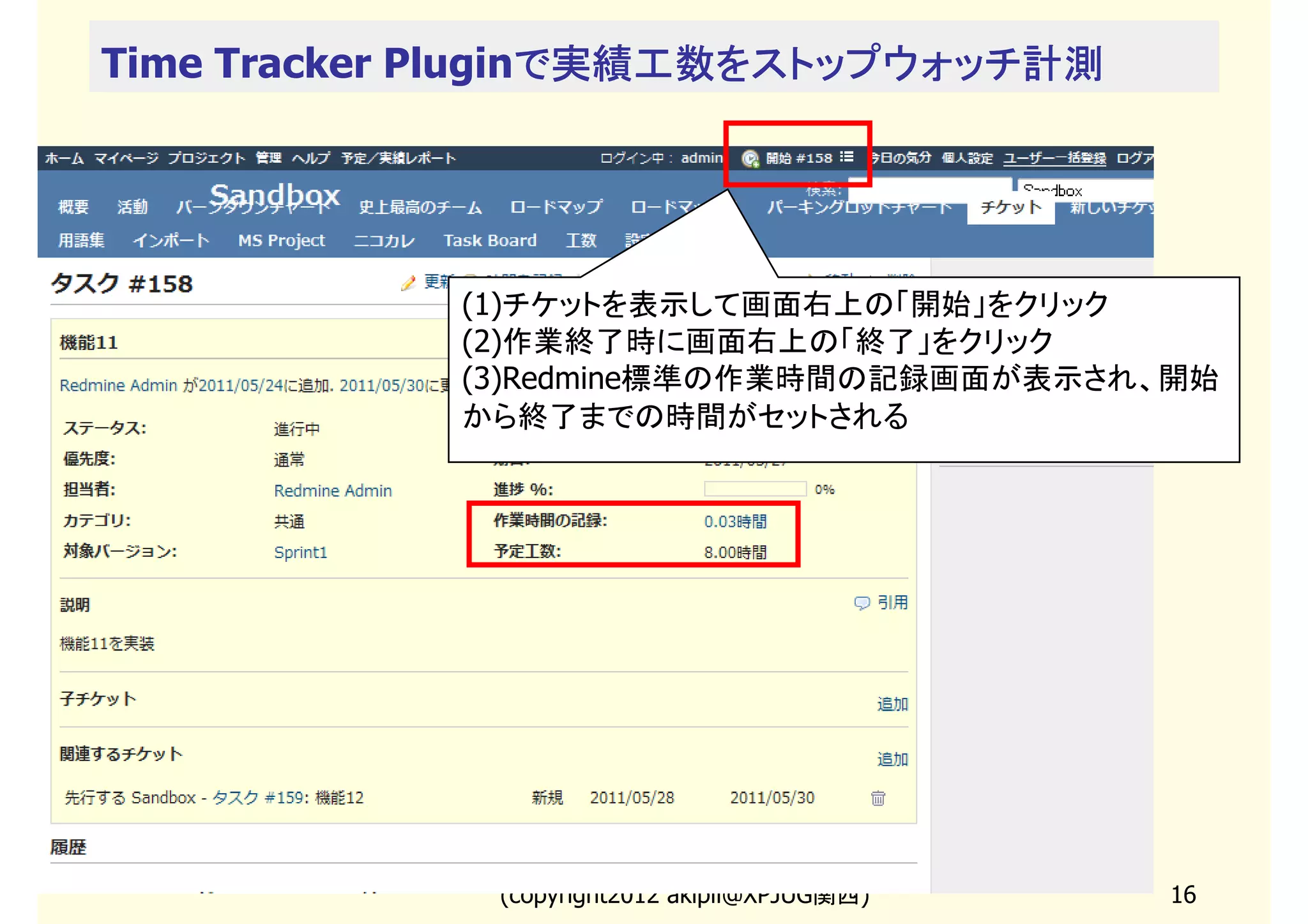
Task: Click the time tracker clock start icon
Action: click(750, 158)
